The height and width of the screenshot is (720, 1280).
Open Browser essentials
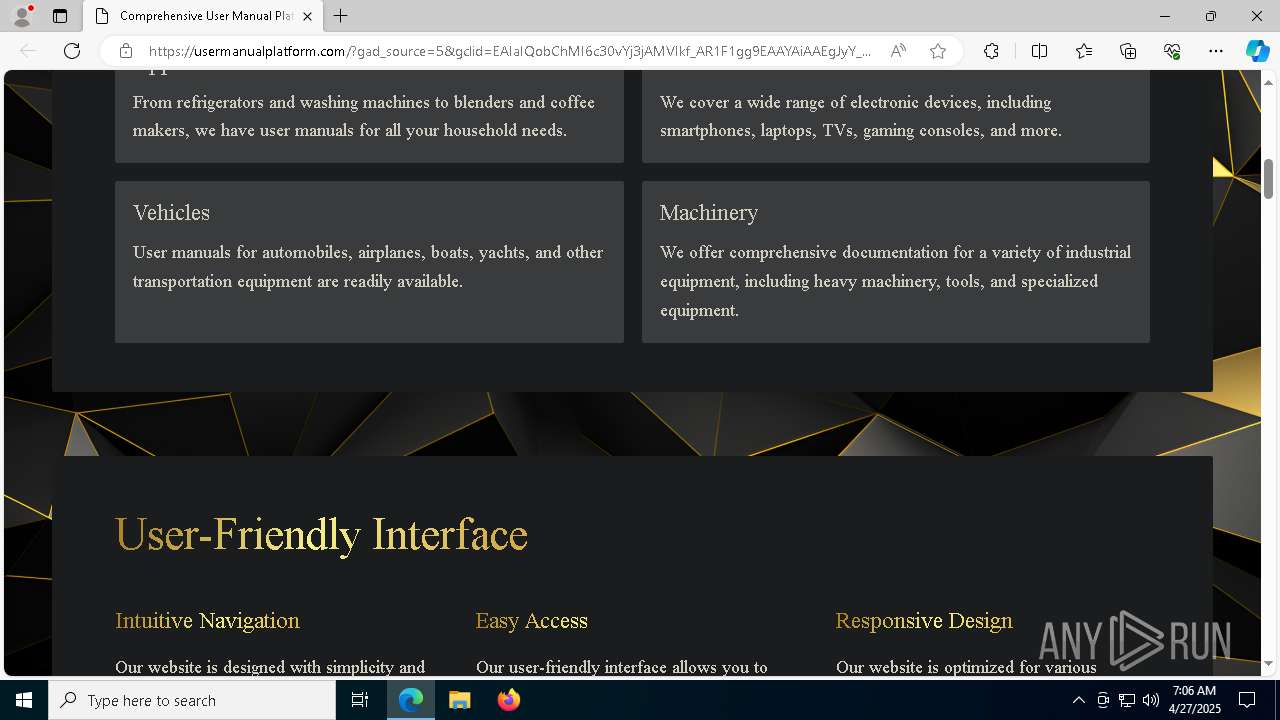pos(1172,51)
